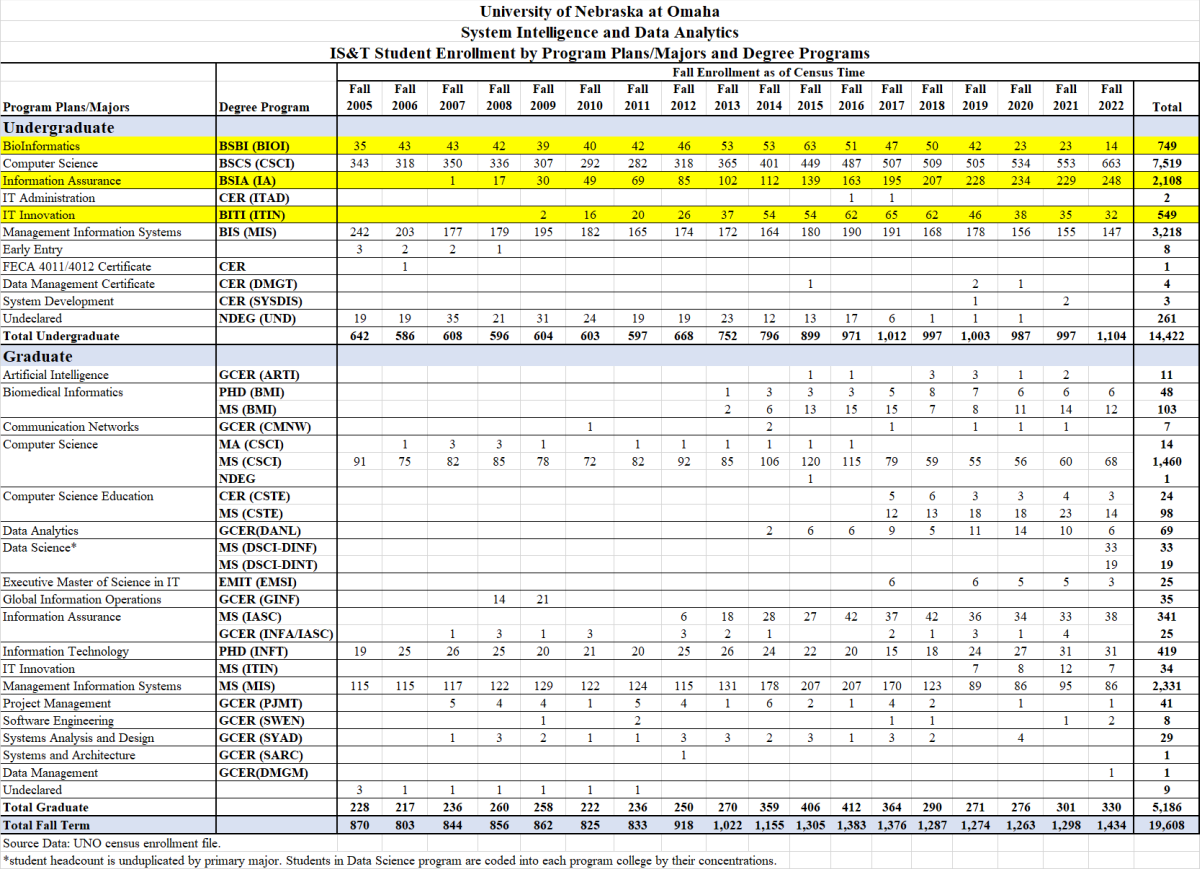
Task: Click the Total Graduate row label
Action: click(46, 807)
